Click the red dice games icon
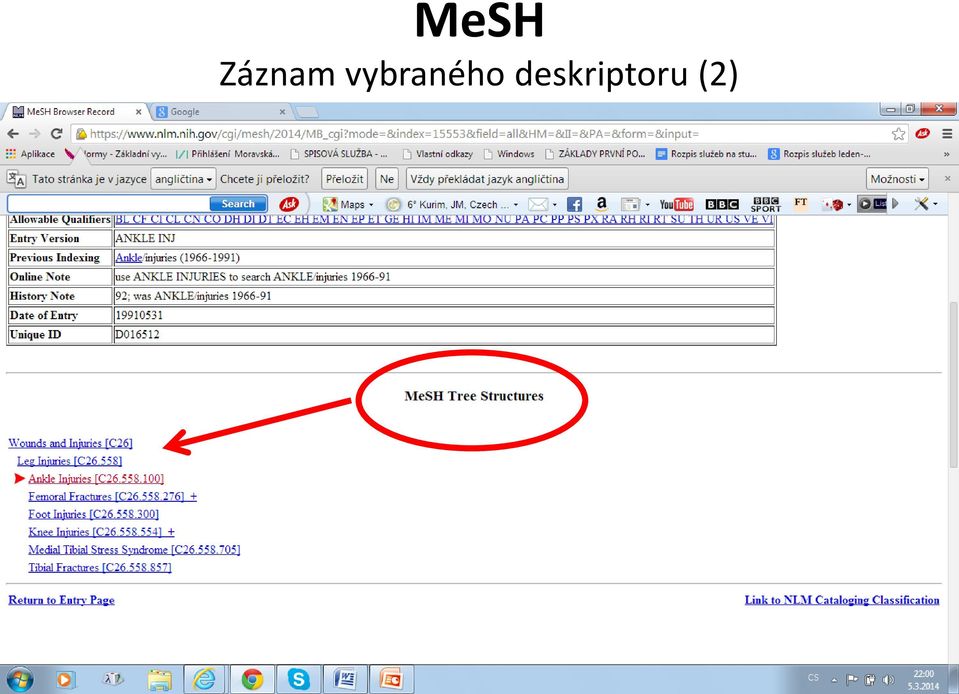This screenshot has height=694, width=959. [x=833, y=204]
